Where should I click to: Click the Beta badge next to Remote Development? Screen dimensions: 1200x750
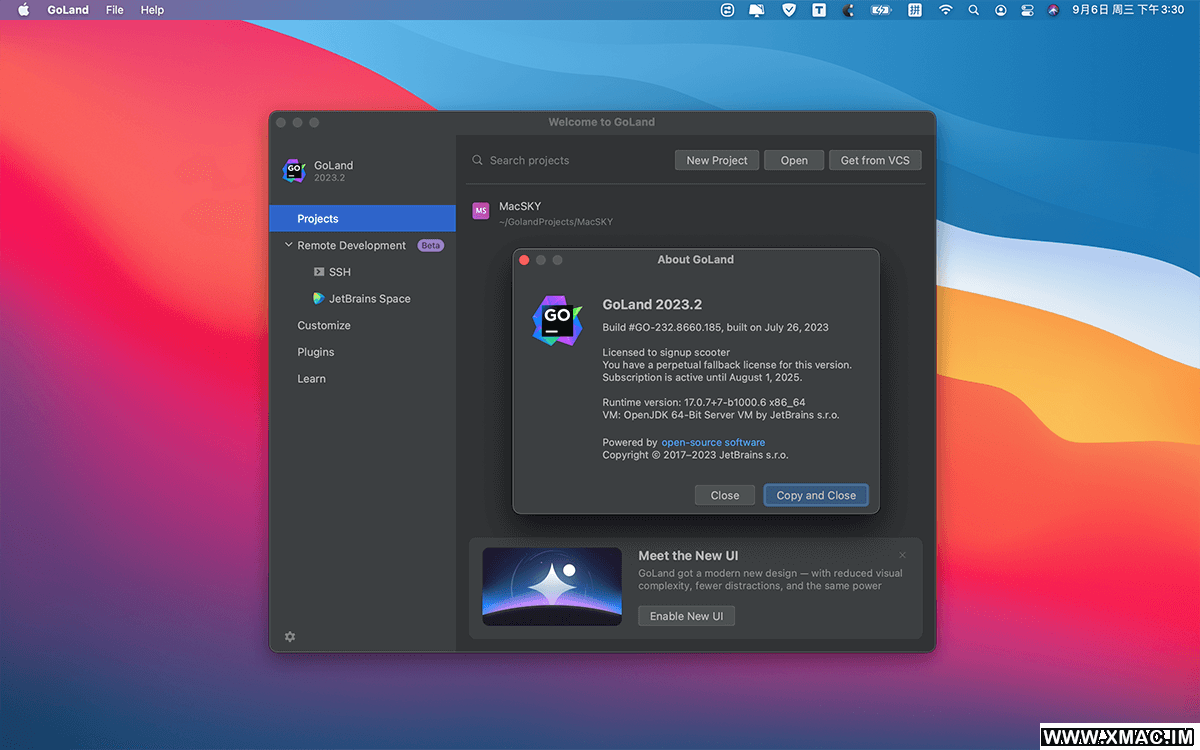(430, 245)
